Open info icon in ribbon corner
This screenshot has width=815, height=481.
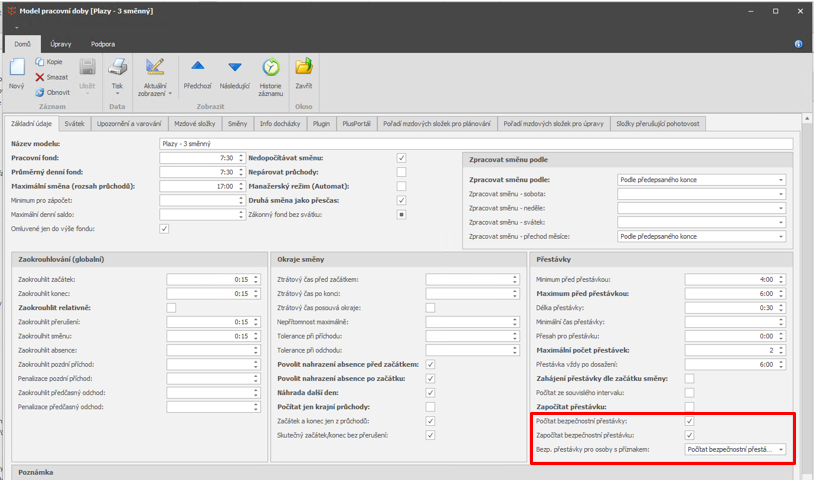point(798,44)
